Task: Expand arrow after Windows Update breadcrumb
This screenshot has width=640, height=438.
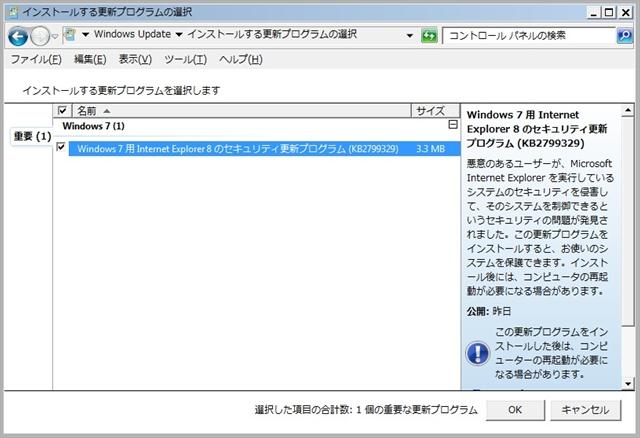Action: pyautogui.click(x=179, y=35)
